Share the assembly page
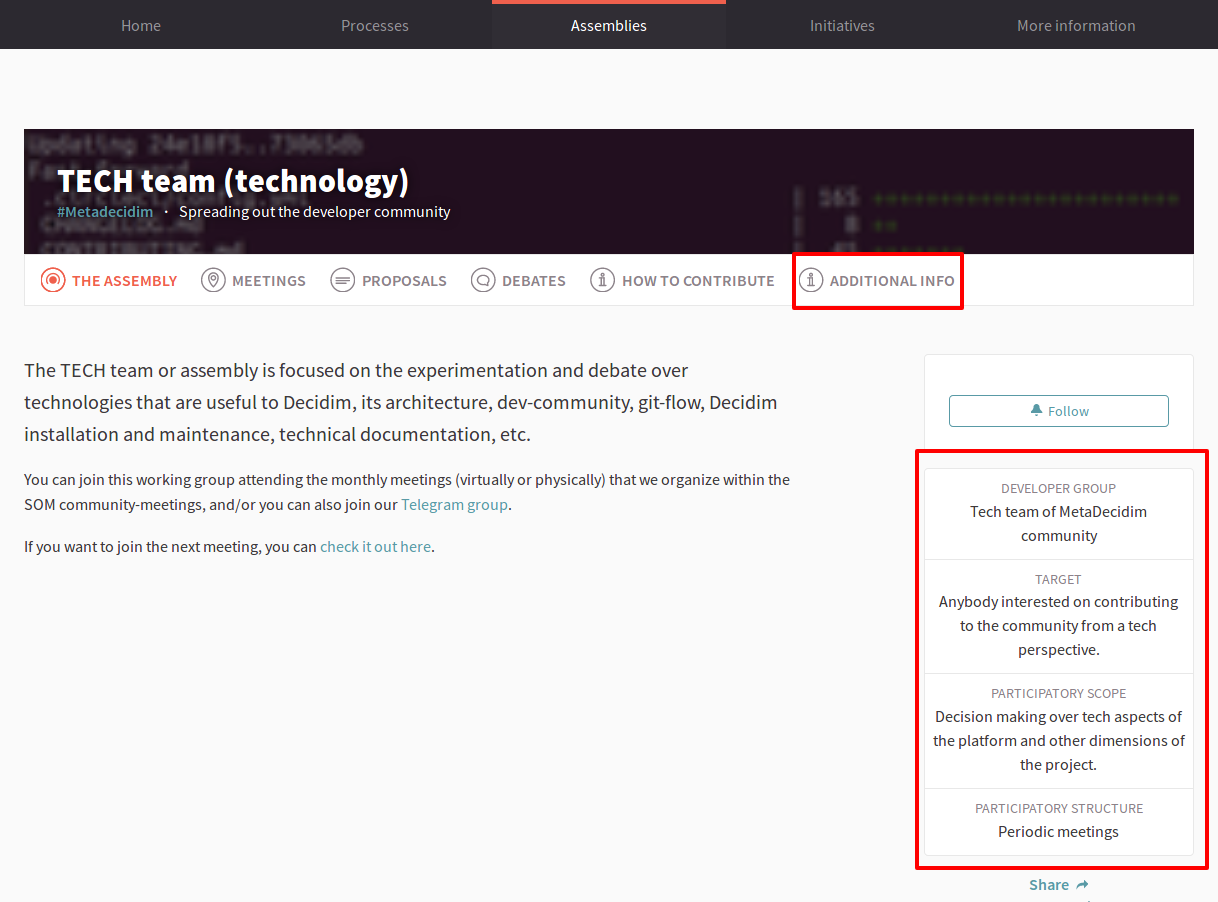1218x902 pixels. click(x=1050, y=884)
